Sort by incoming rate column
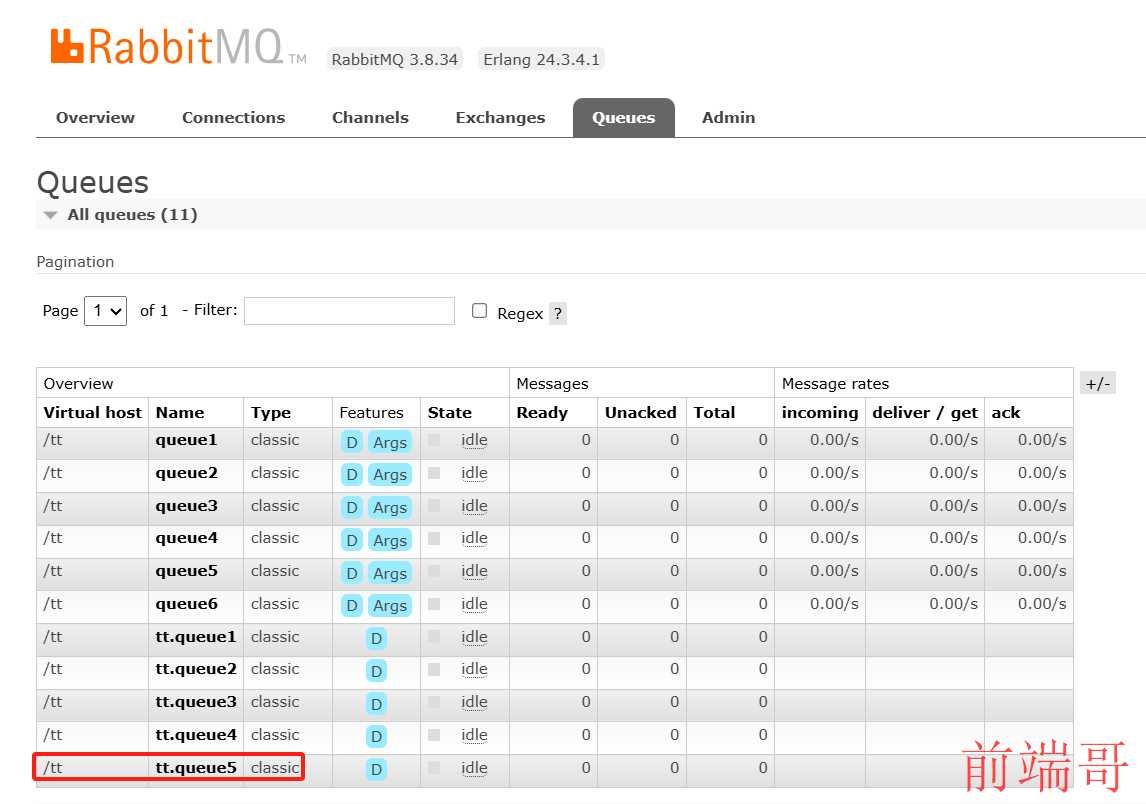The height and width of the screenshot is (804, 1146). point(820,413)
